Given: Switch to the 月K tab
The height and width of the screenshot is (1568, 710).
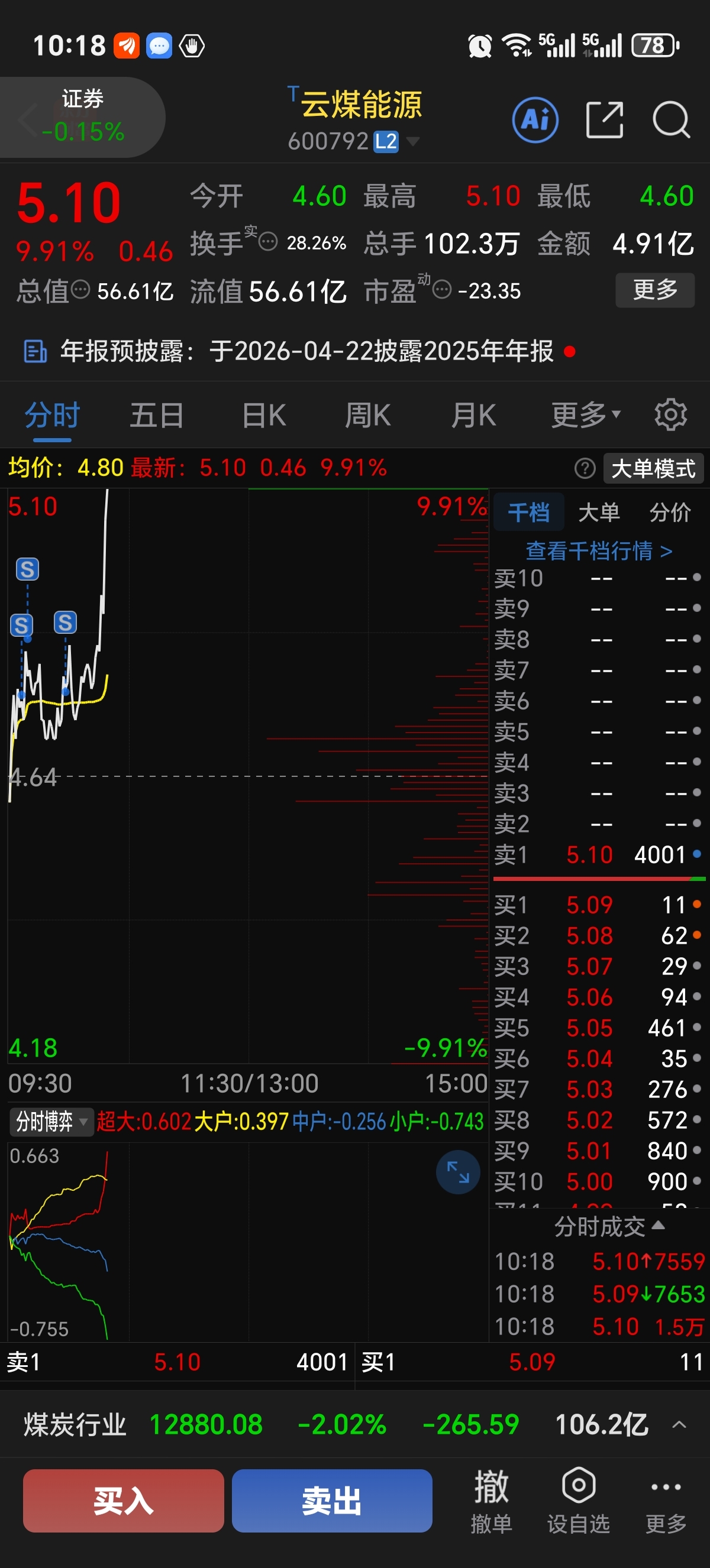Looking at the screenshot, I should tap(473, 415).
